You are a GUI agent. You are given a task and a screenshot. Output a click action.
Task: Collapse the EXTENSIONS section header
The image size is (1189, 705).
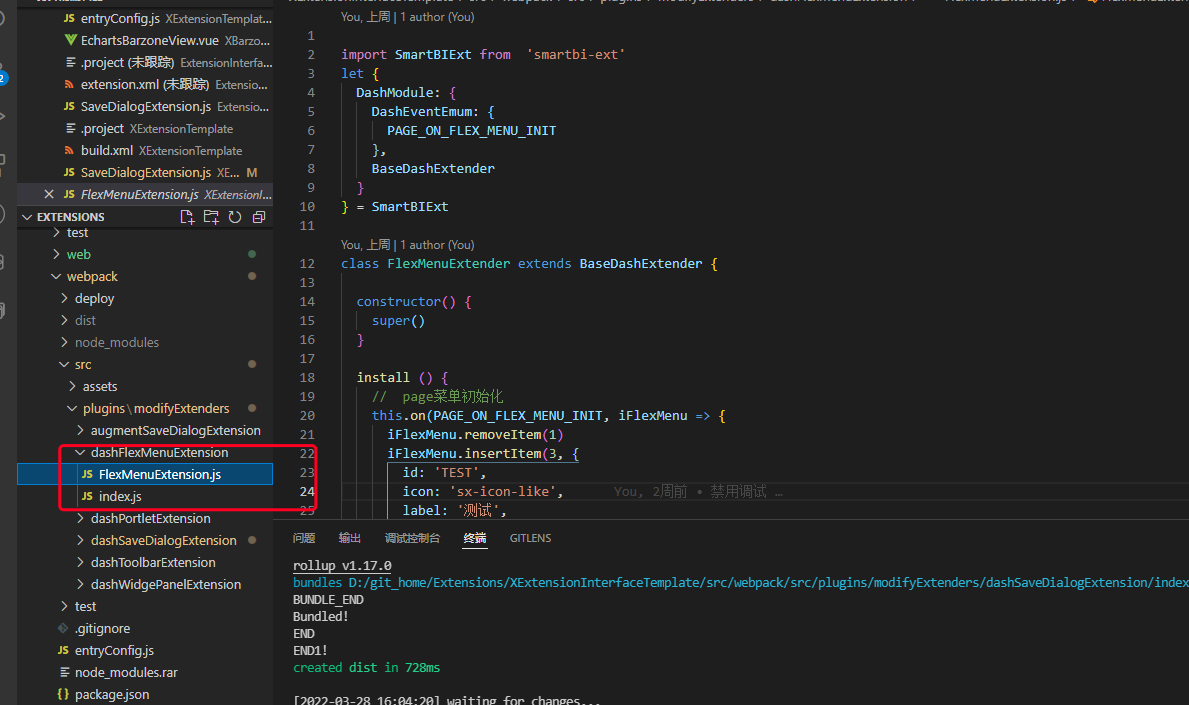pos(27,217)
